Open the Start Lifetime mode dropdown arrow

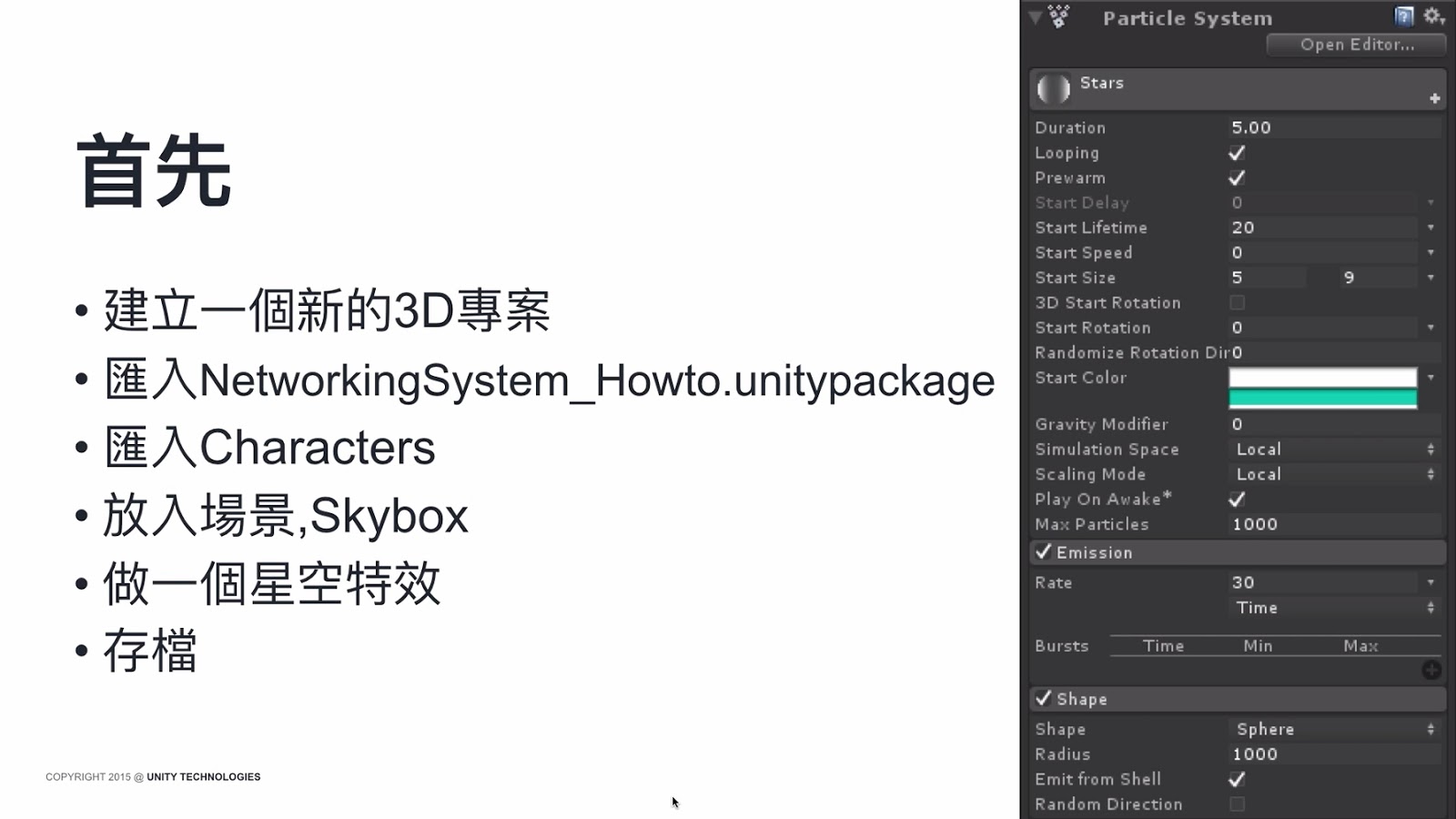(x=1431, y=227)
